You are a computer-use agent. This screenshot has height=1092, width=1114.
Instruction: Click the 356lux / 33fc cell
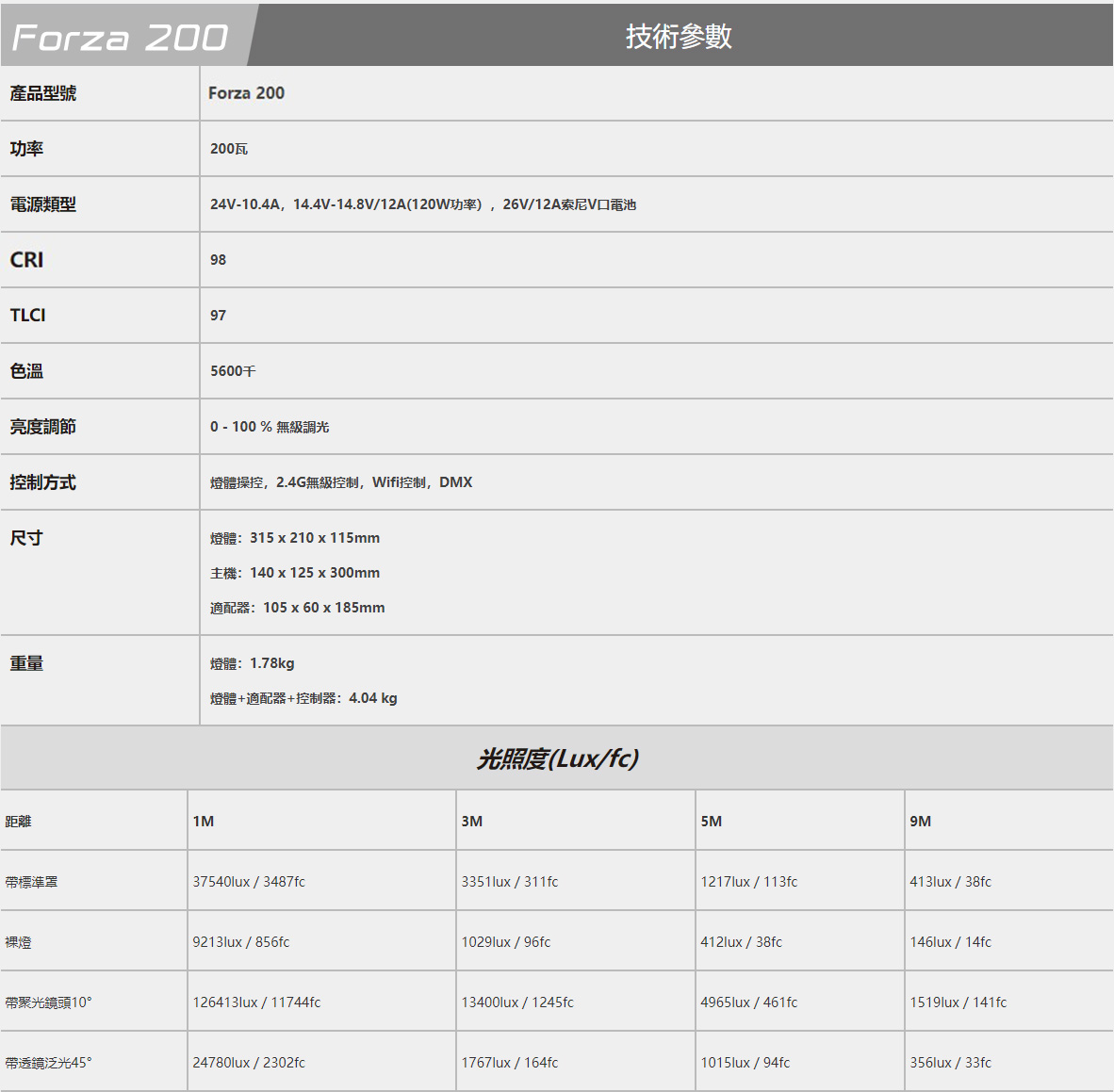pos(950,1063)
